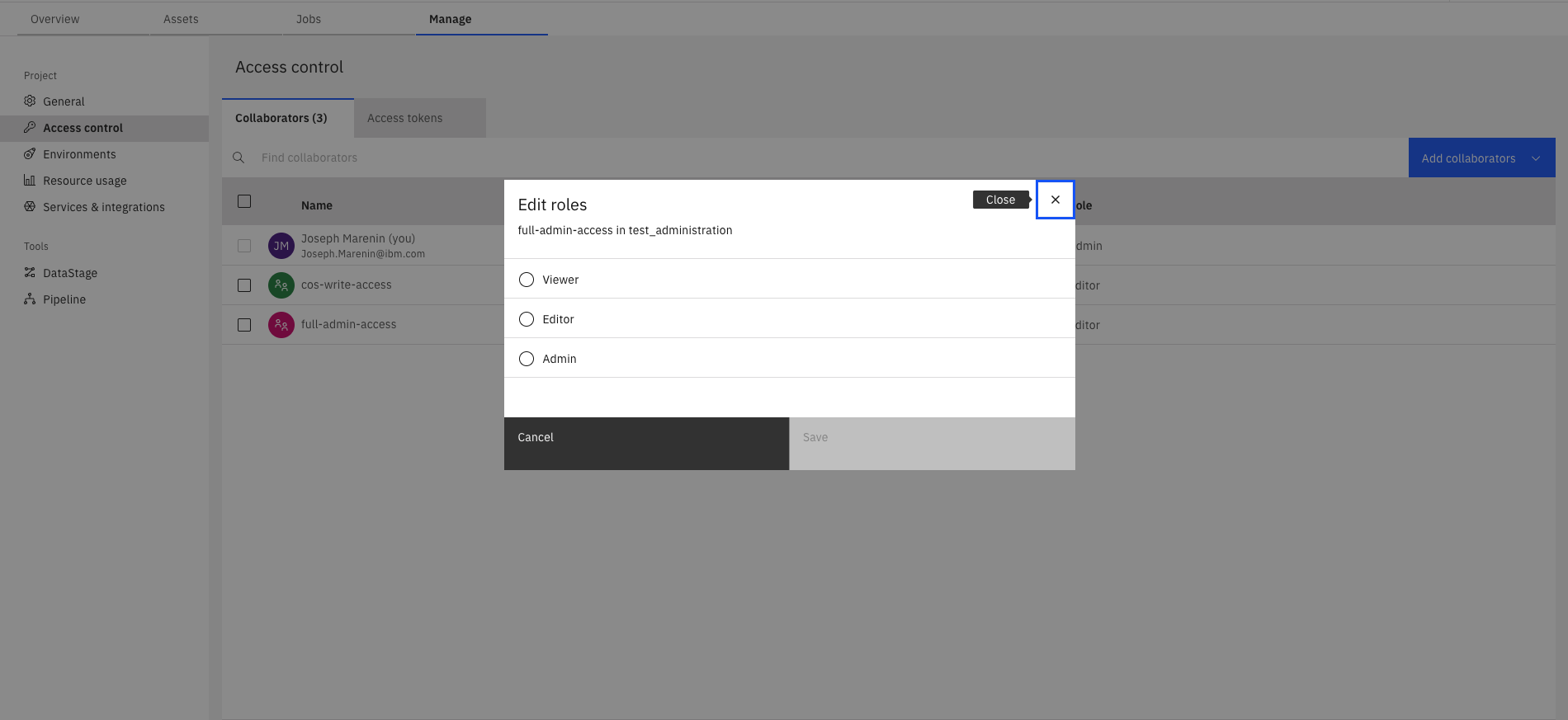Tick the cos-write-access row checkbox

(x=244, y=285)
